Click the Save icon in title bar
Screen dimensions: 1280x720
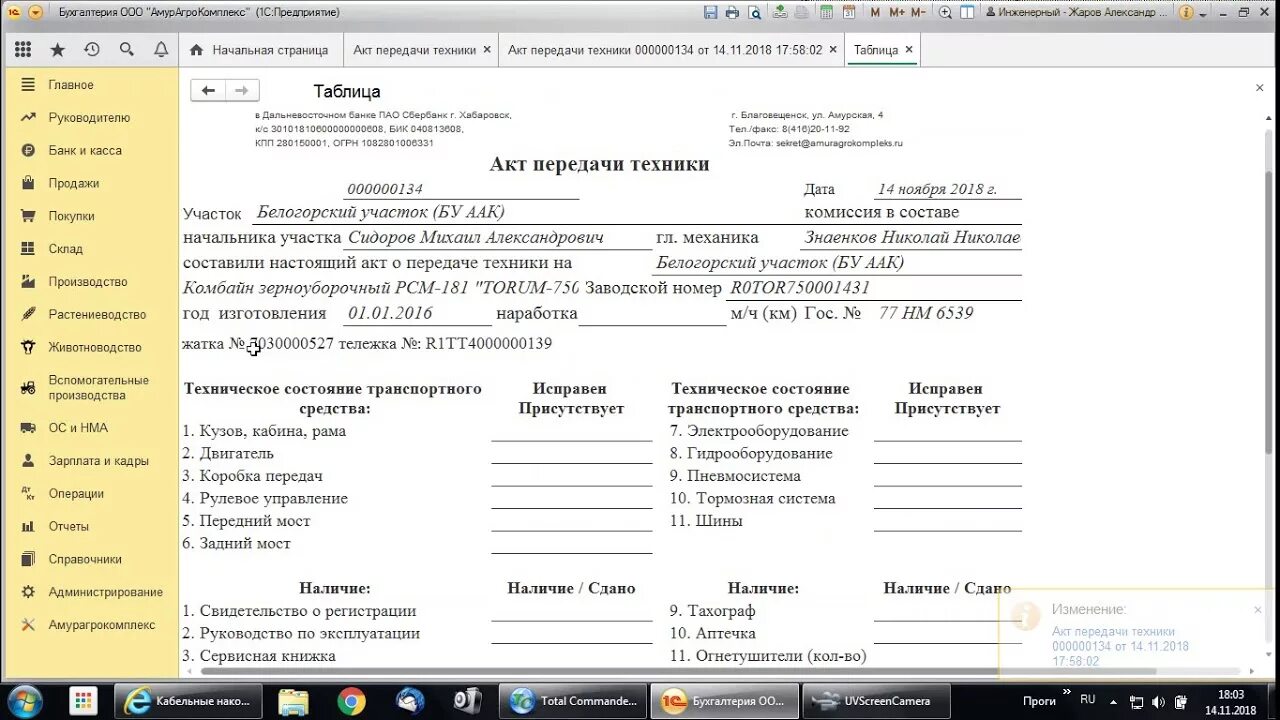pyautogui.click(x=710, y=12)
